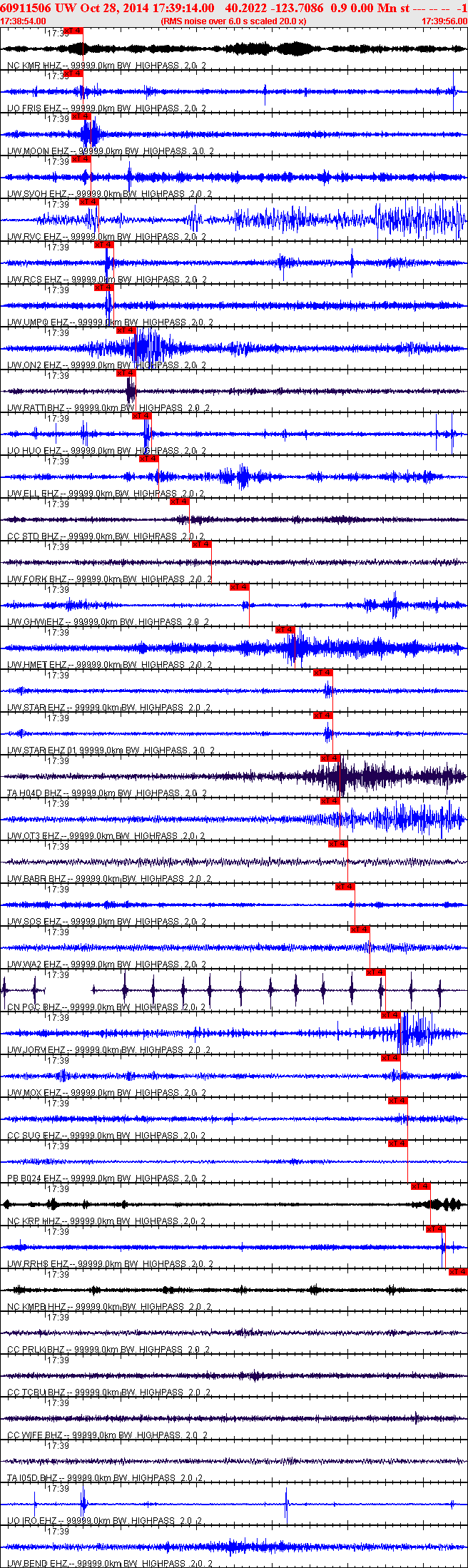The height and width of the screenshot is (1568, 468).
Task: Select the pick flag above the NC KMR trace
Action: click(73, 31)
